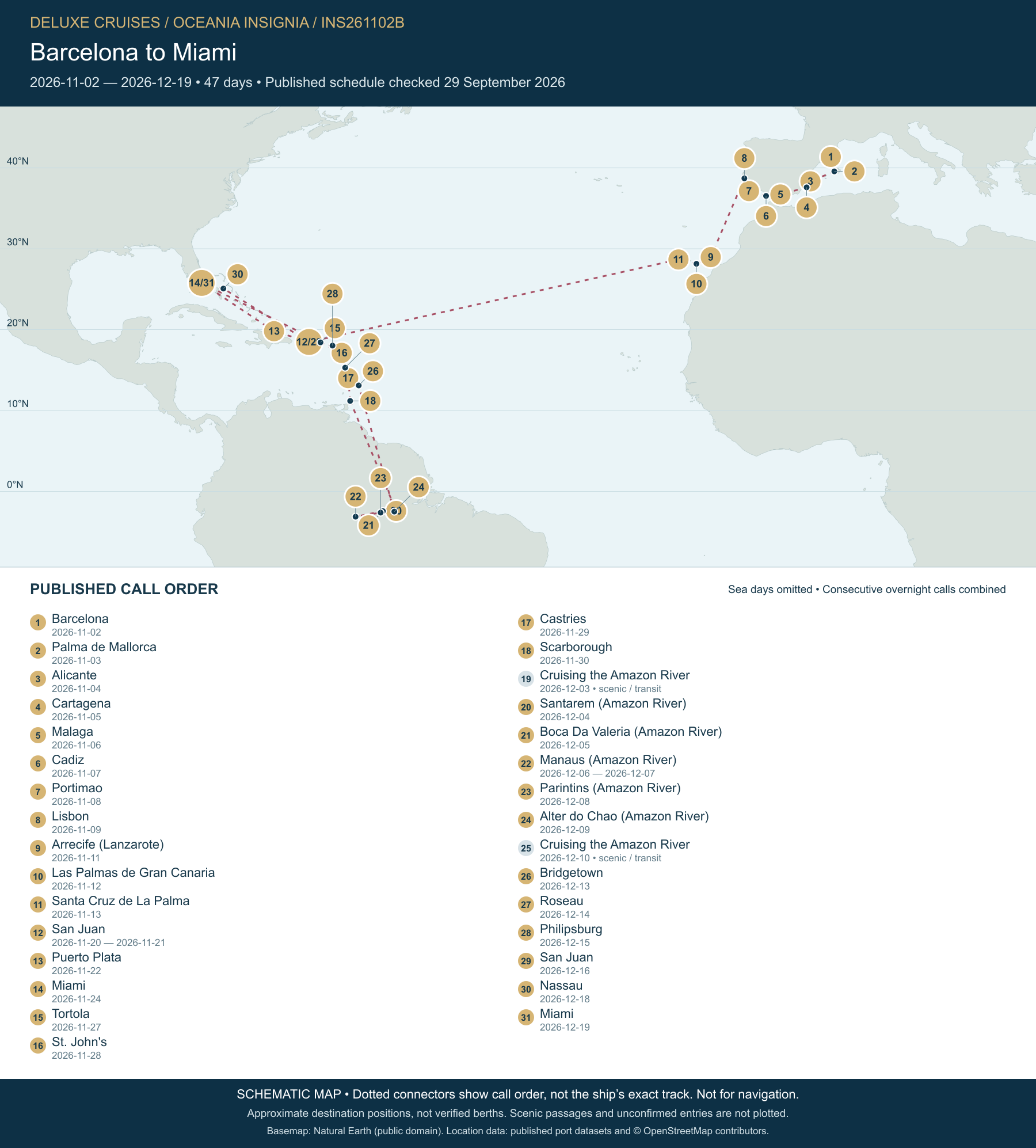Click map marker 21 for Boca Da Valeria
The image size is (1036, 1148).
[x=368, y=525]
